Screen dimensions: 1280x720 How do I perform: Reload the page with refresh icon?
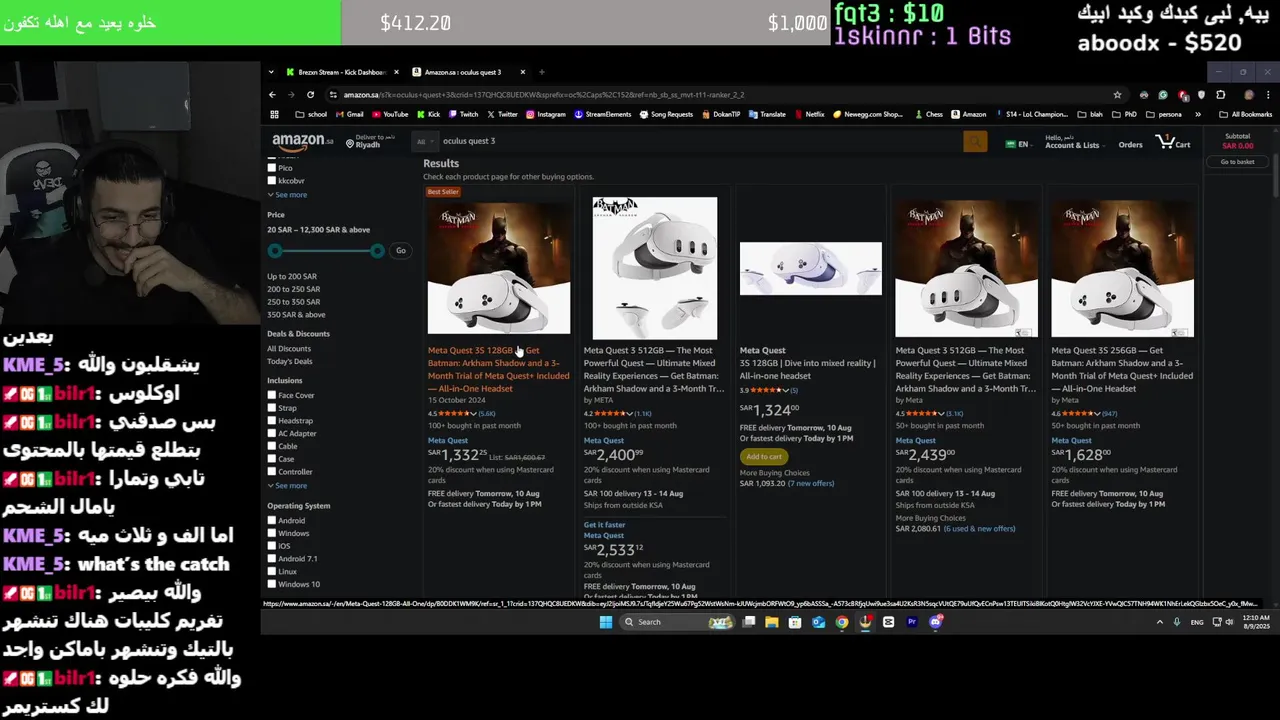(x=310, y=95)
